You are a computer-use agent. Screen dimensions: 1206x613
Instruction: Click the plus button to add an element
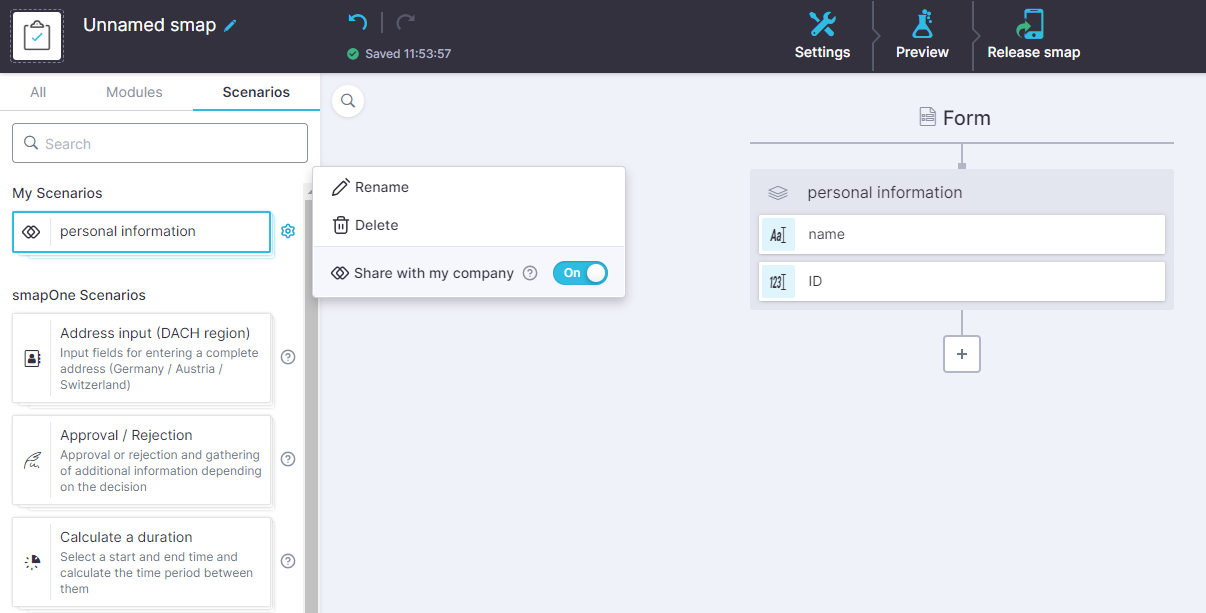pos(961,353)
